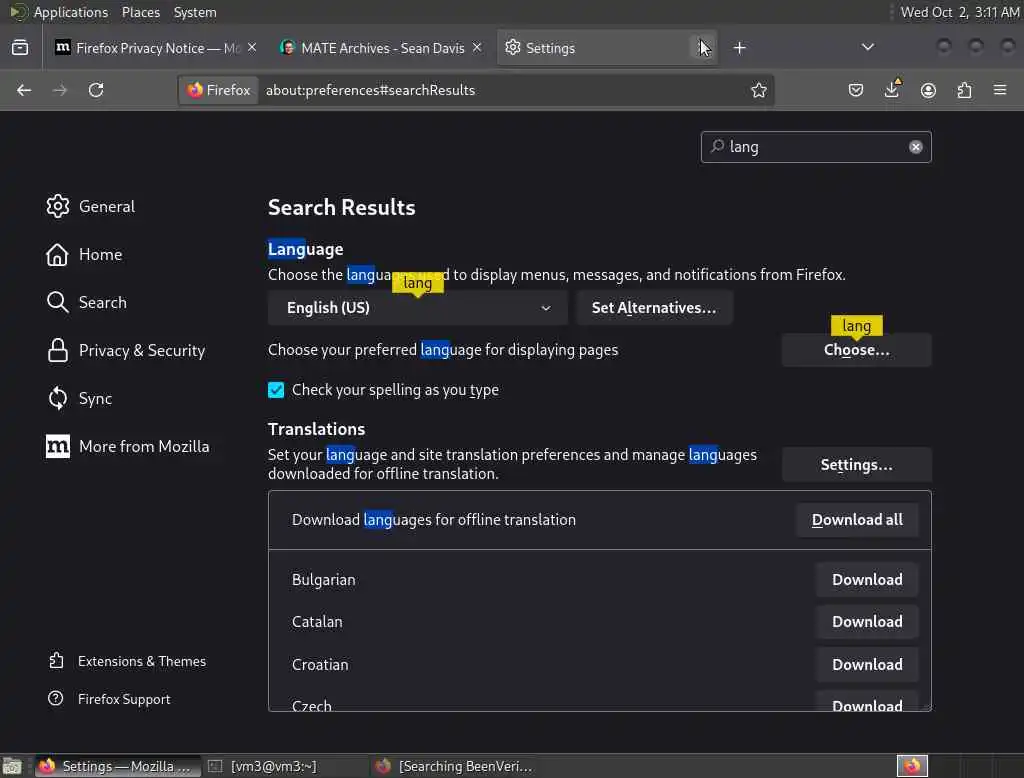1024x778 pixels.
Task: Open the Downloads panel icon
Action: [x=892, y=89]
